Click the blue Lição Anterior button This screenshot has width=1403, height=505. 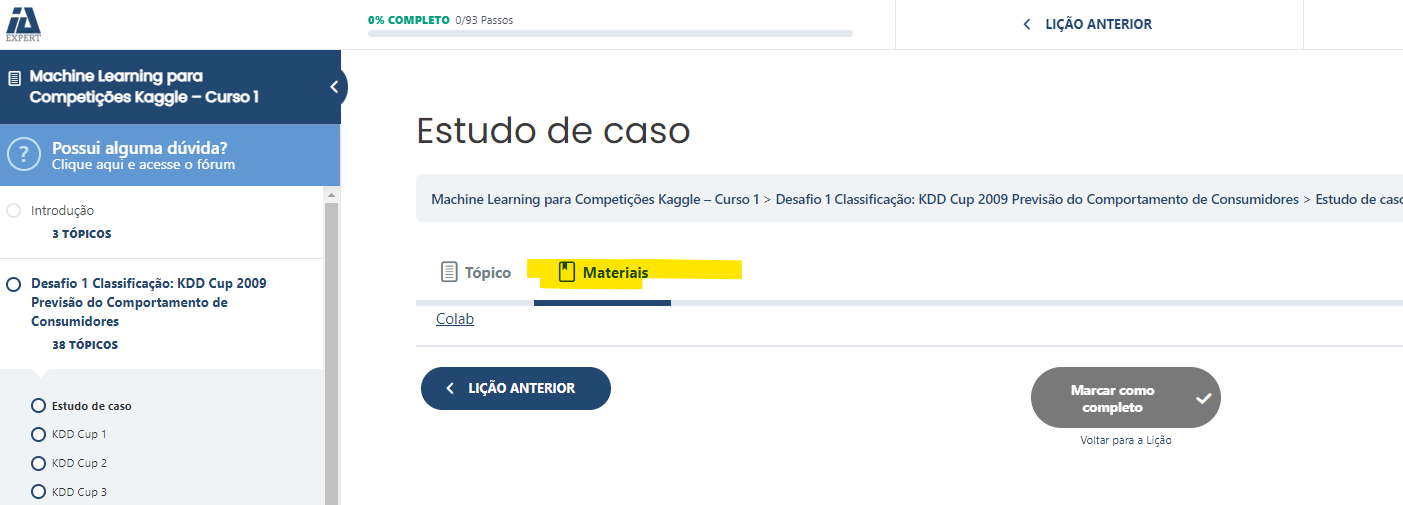point(516,388)
